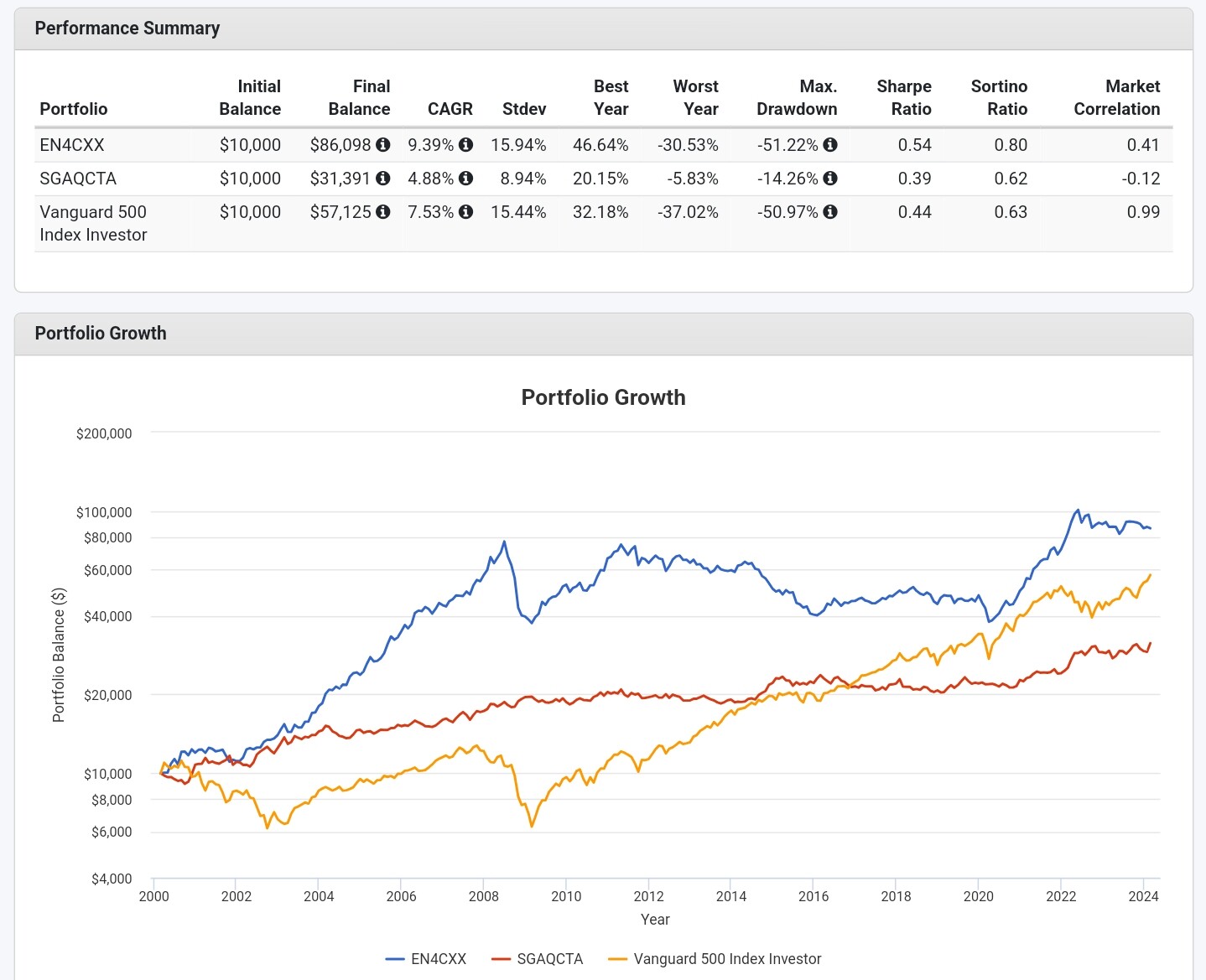Click info icon beside SGAQCTA max drawdown -14.26%
1206x980 pixels.
829,179
